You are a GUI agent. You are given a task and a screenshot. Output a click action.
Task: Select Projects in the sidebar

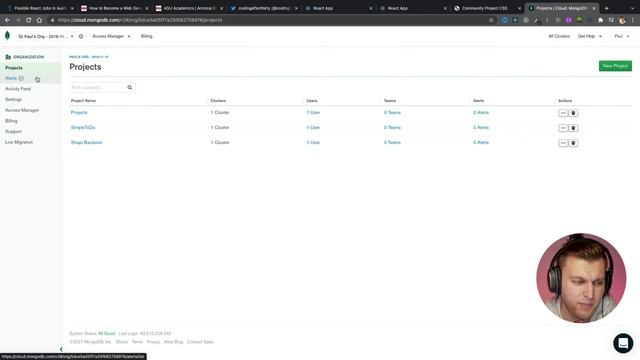pos(14,68)
